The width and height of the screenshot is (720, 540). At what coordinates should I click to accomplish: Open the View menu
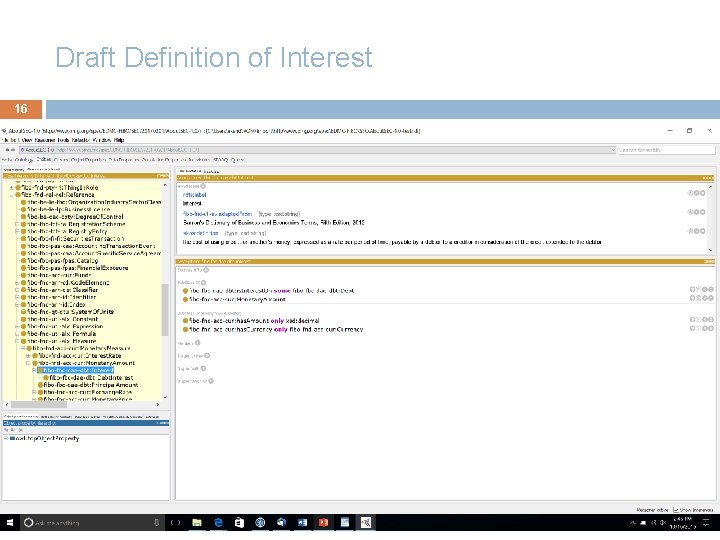click(27, 140)
